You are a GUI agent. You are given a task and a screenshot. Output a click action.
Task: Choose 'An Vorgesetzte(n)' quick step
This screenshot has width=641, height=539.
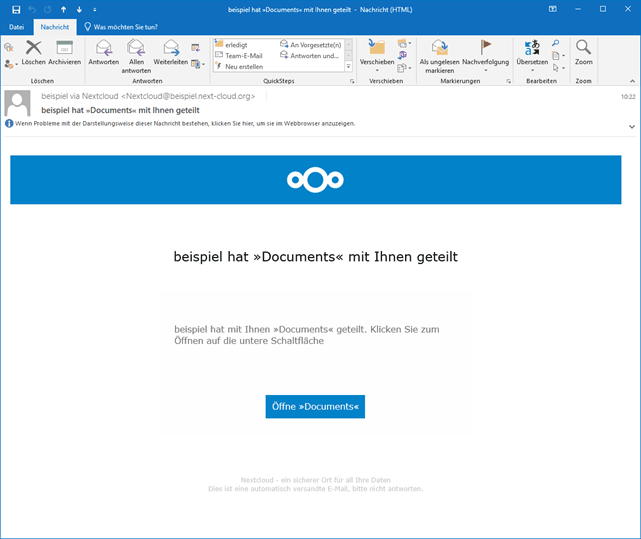(x=311, y=45)
